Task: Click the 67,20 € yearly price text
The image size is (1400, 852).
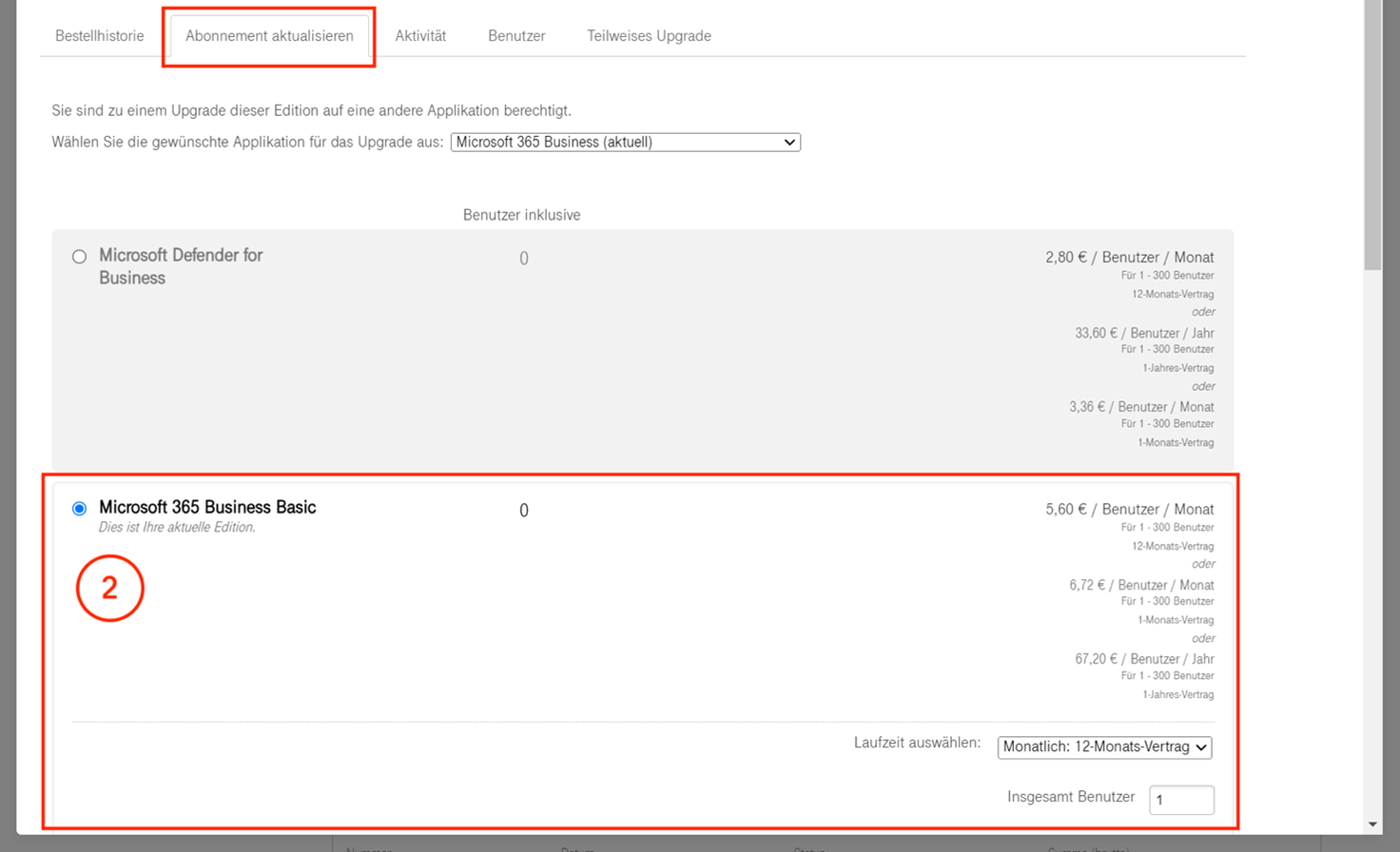Action: tap(1144, 659)
